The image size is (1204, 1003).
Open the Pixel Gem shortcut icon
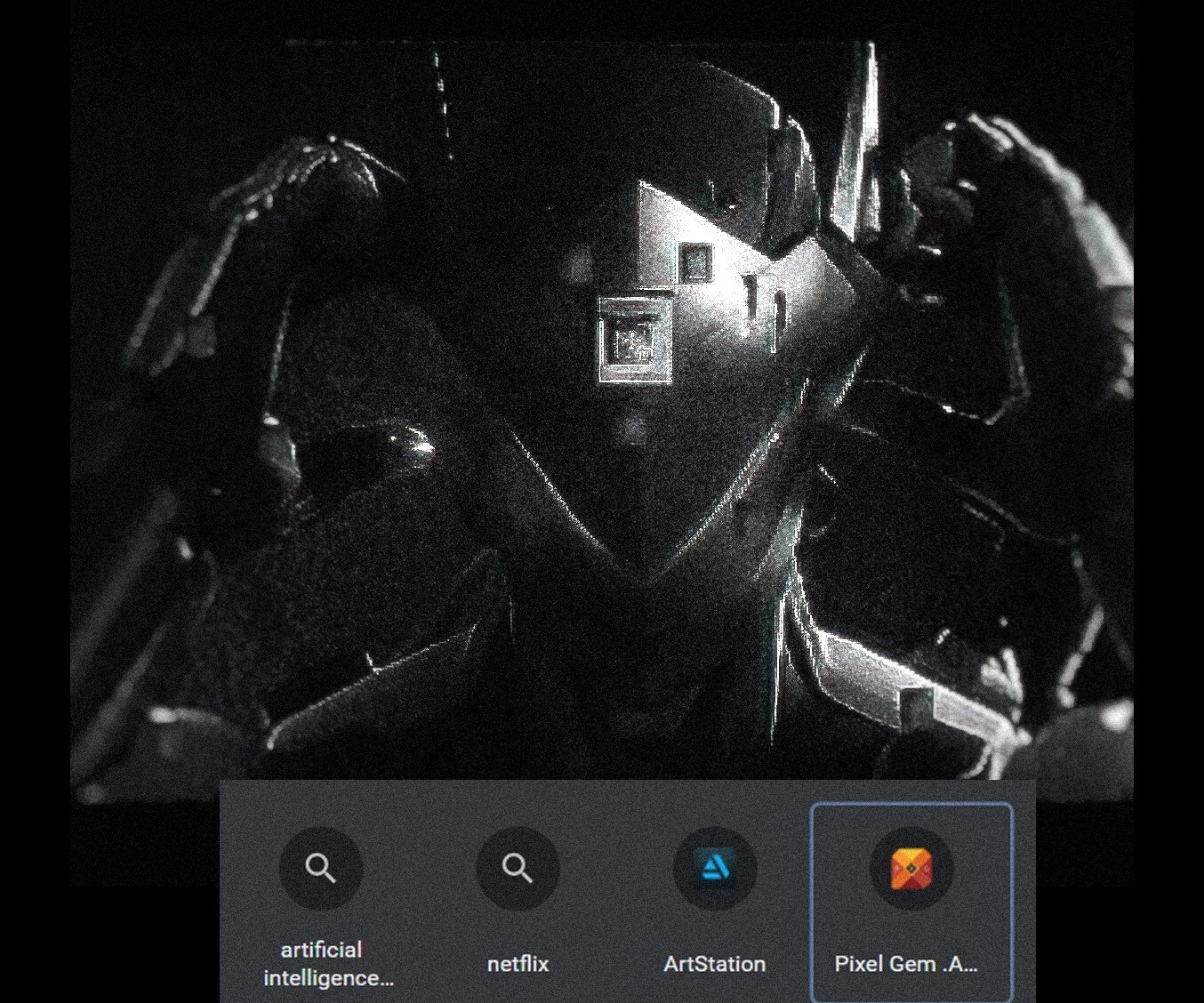[x=911, y=868]
